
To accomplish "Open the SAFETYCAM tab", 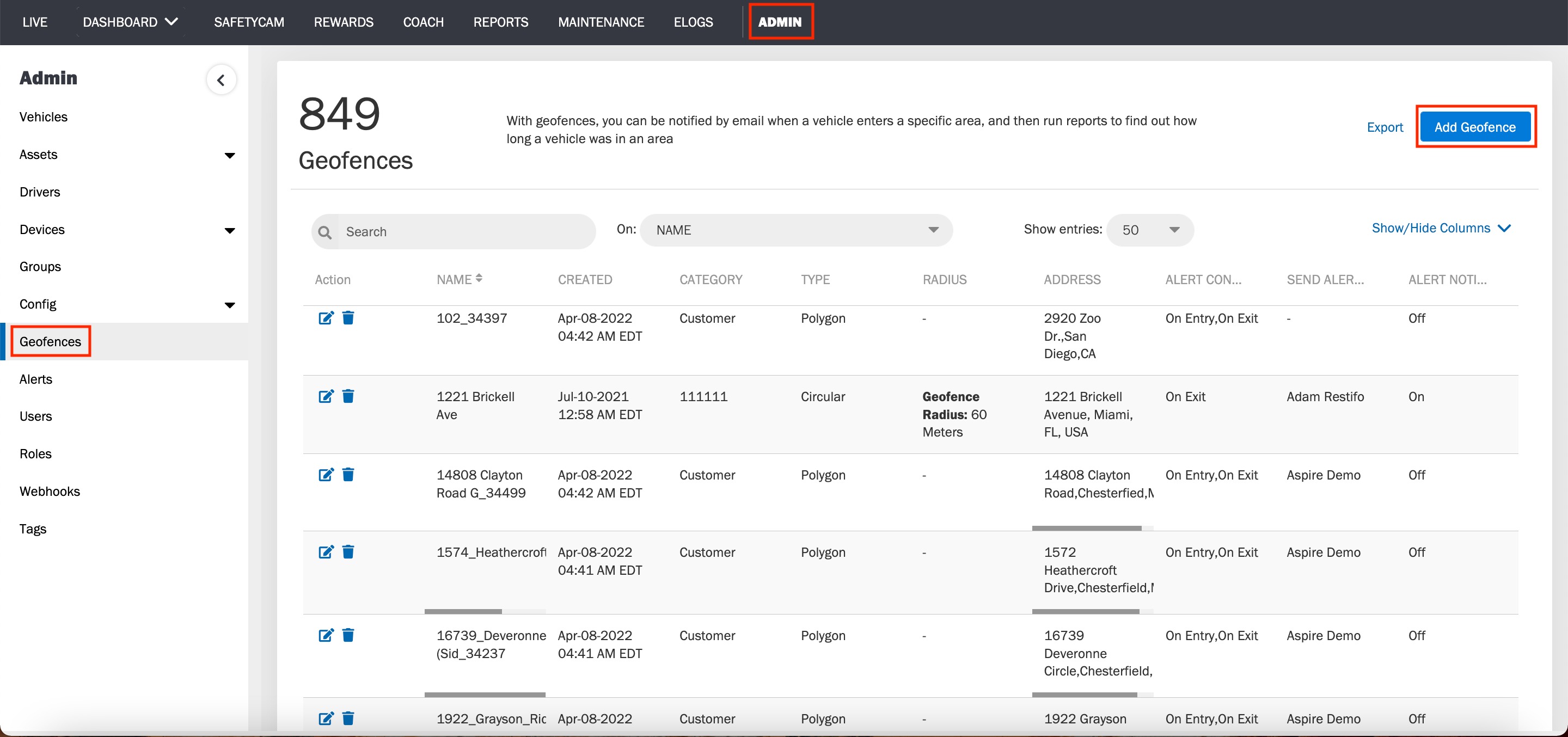I will pos(249,22).
